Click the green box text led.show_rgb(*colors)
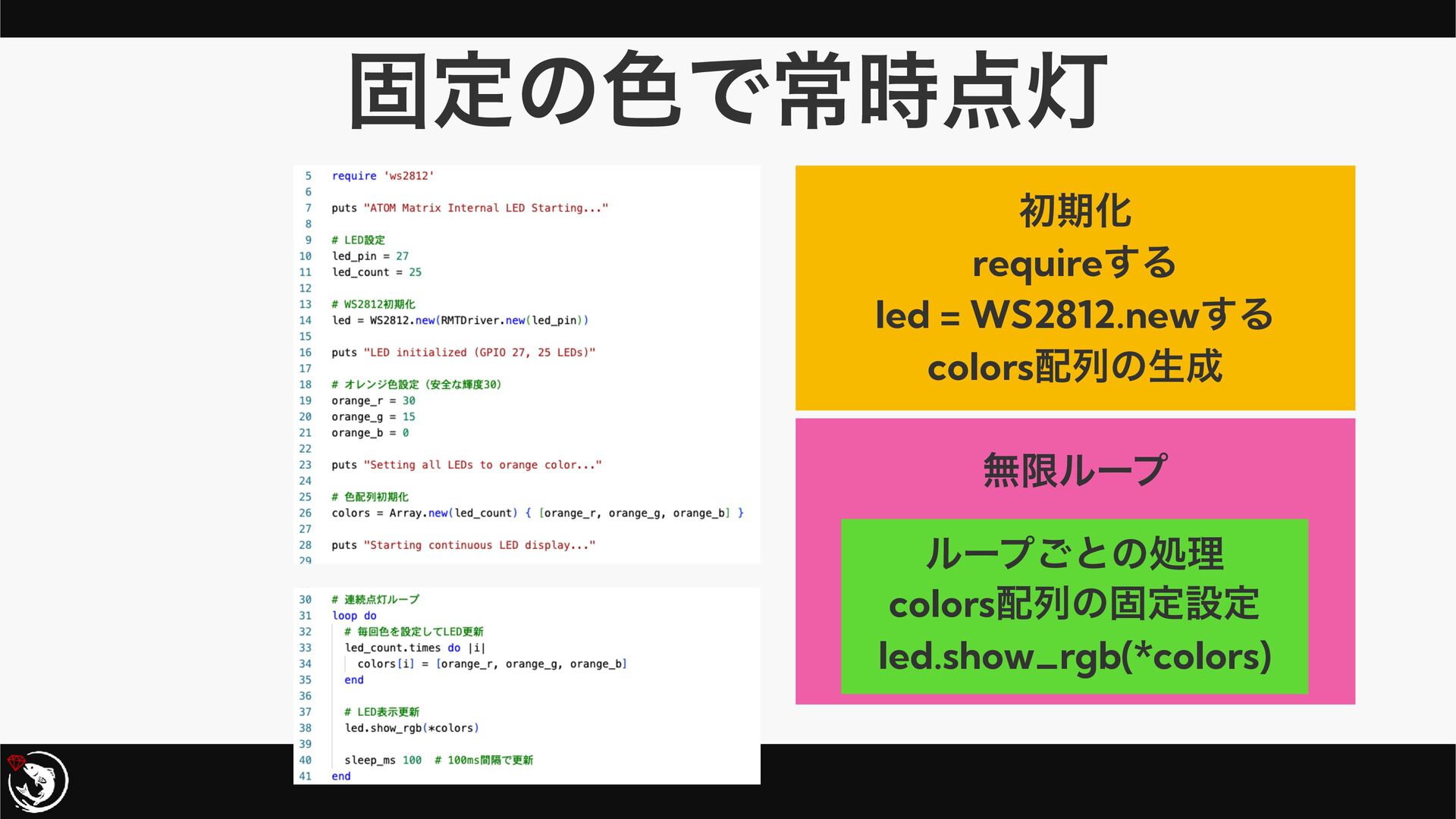 pos(1075,656)
